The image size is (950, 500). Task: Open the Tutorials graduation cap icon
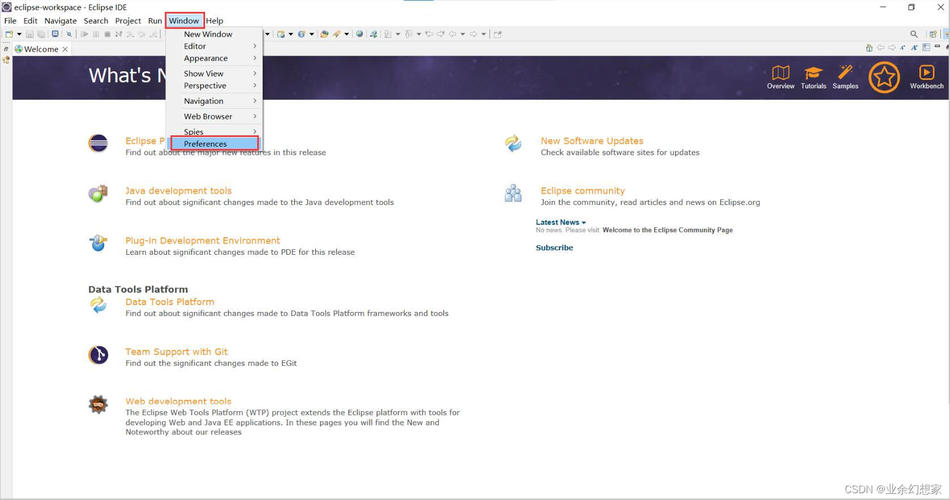click(x=813, y=73)
